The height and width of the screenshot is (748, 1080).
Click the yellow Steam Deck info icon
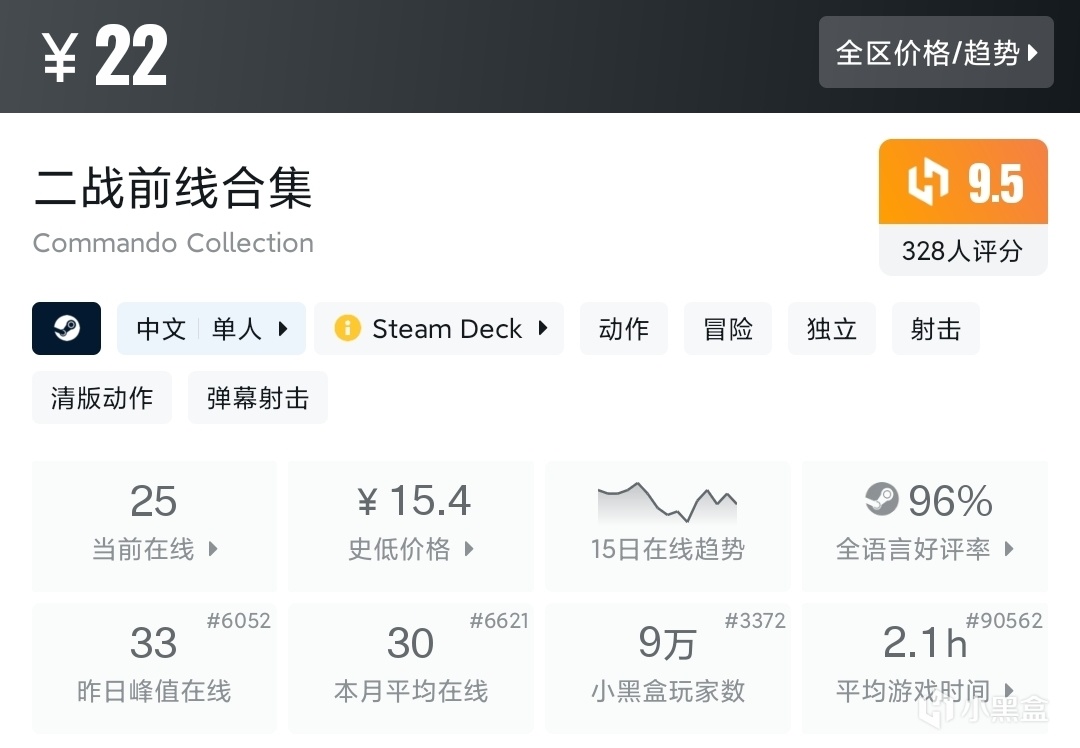(347, 329)
